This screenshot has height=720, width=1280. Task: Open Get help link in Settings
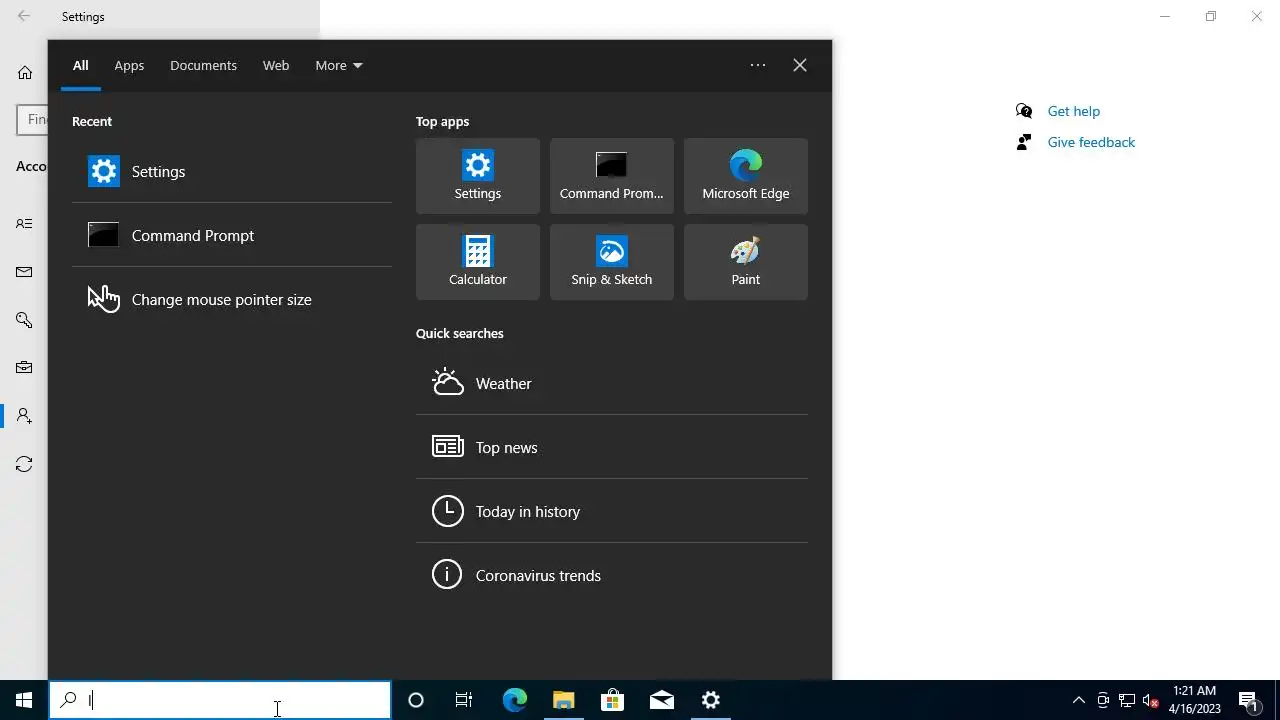(x=1073, y=111)
